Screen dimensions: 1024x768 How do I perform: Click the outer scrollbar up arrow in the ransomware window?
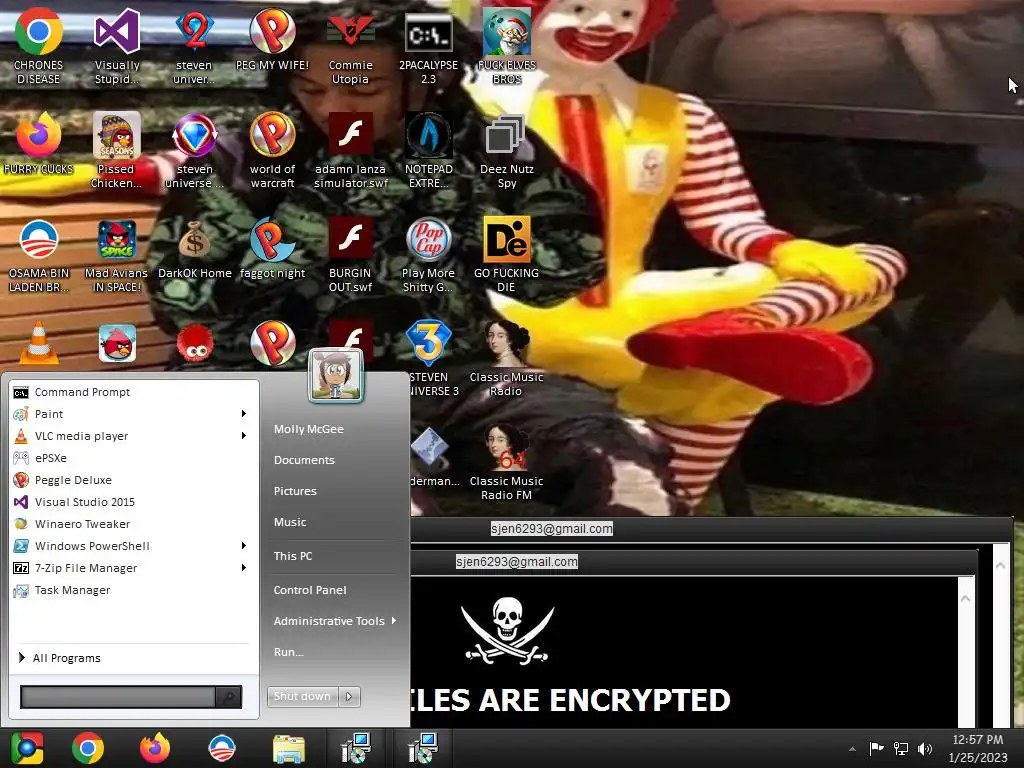tap(1000, 566)
